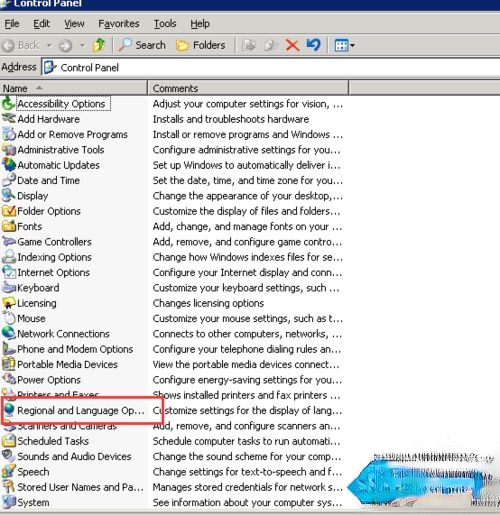Click the Up folder toolbar icon
This screenshot has height=516, width=500.
point(99,45)
